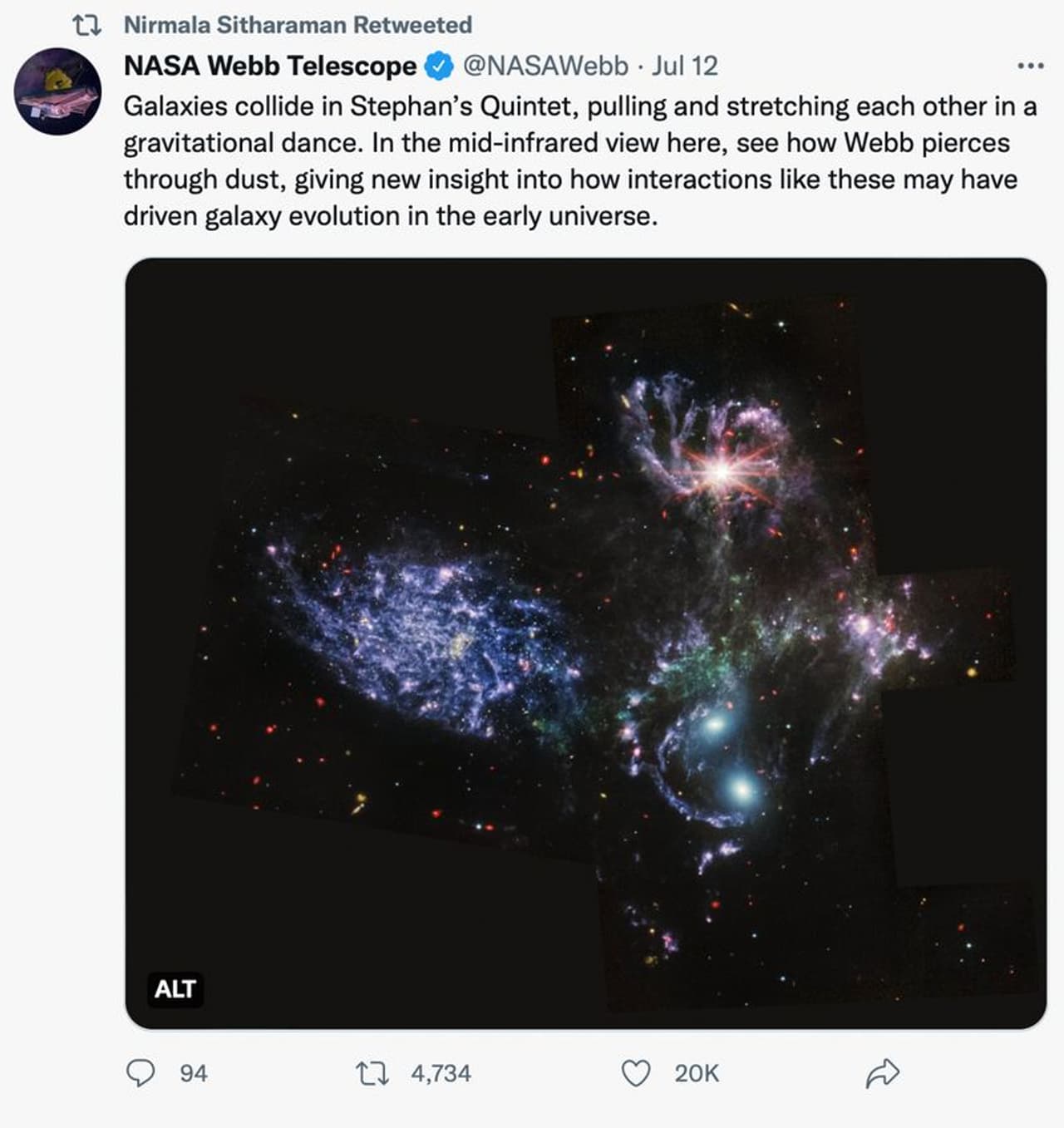
Task: Open the three-dot more options menu
Action: pos(1030,66)
